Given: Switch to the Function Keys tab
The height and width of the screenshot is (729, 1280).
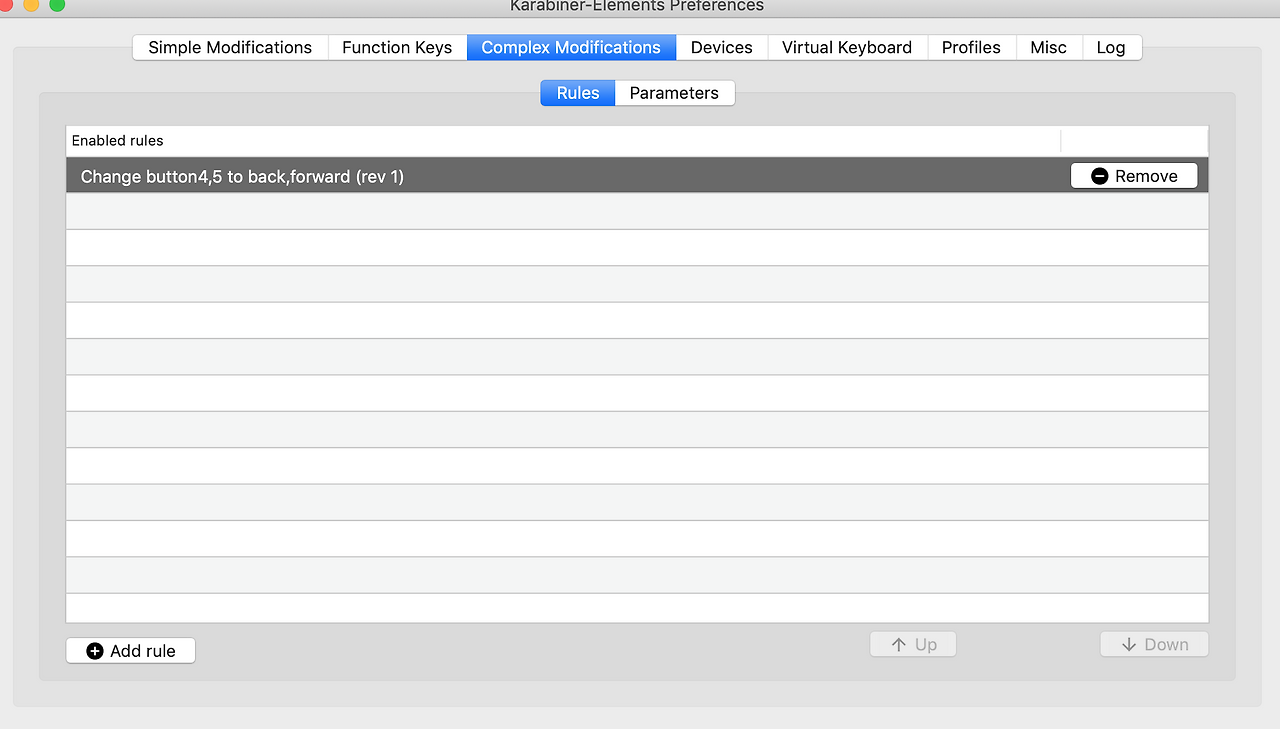Looking at the screenshot, I should point(397,47).
